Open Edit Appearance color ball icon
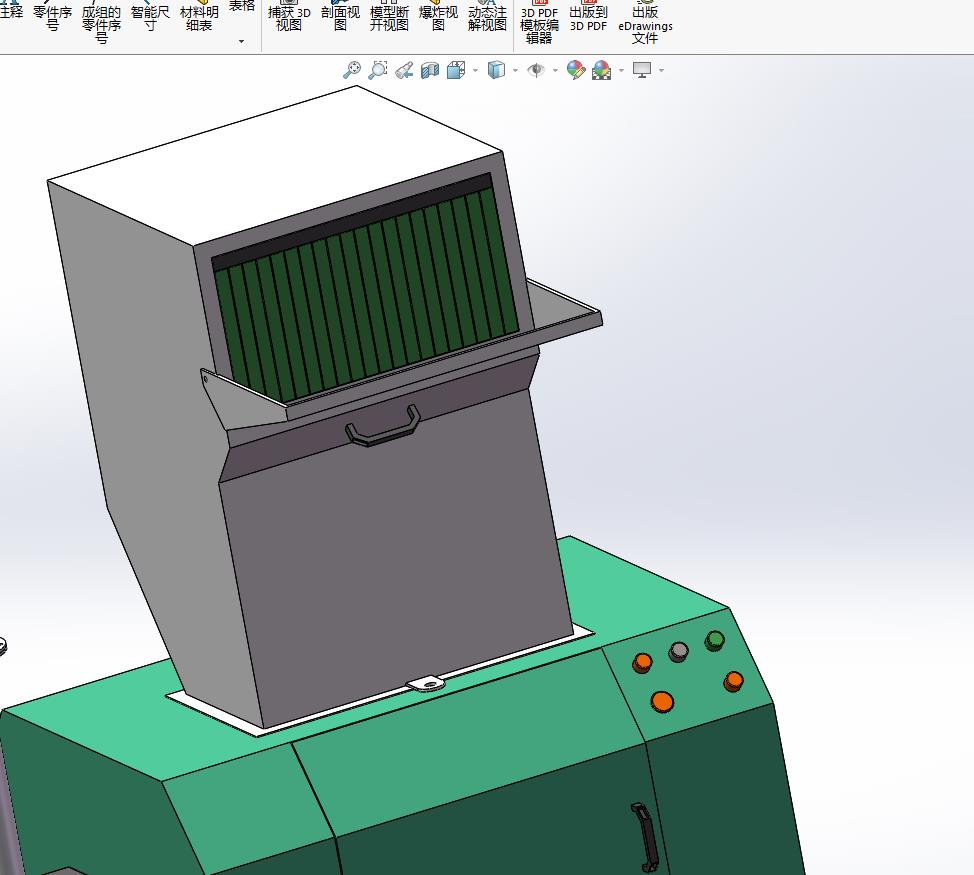Image resolution: width=974 pixels, height=875 pixels. [x=576, y=70]
